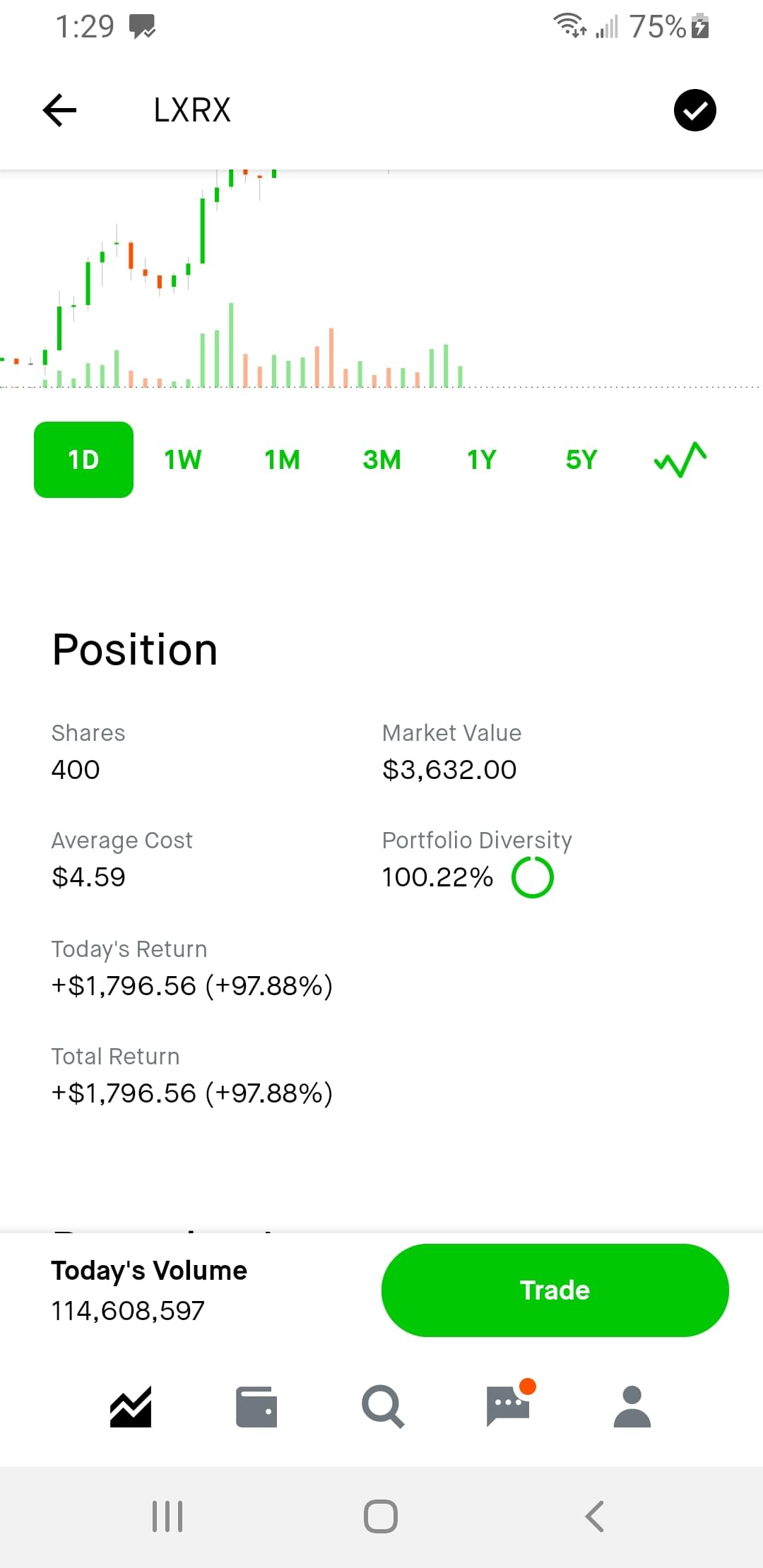This screenshot has width=763, height=1568.
Task: Open the wallet cash tab
Action: (256, 1406)
